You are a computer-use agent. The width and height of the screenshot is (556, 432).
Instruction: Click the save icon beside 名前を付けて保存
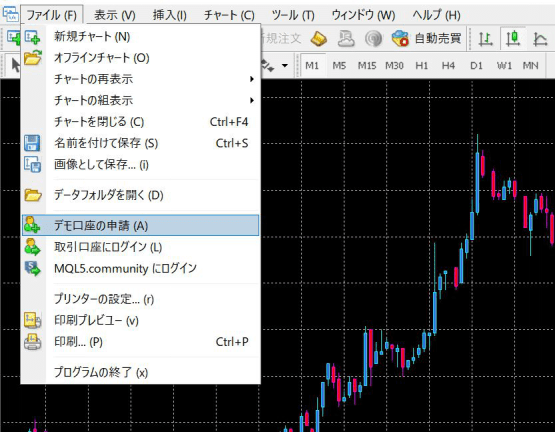tap(32, 143)
